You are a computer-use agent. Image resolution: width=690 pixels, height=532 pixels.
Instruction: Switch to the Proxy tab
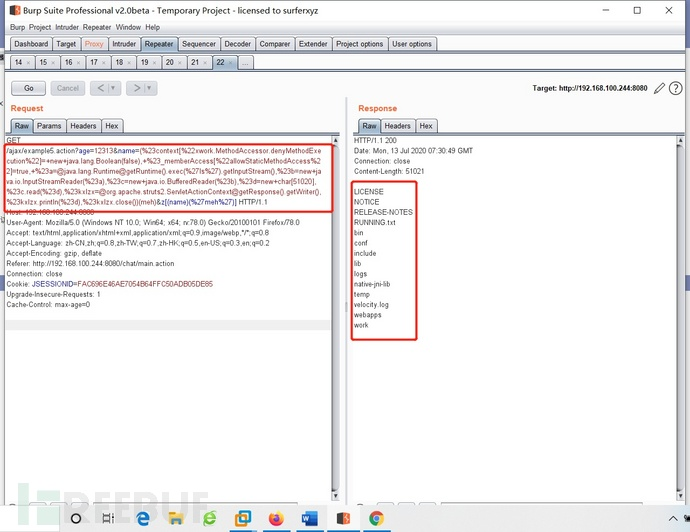pos(94,44)
